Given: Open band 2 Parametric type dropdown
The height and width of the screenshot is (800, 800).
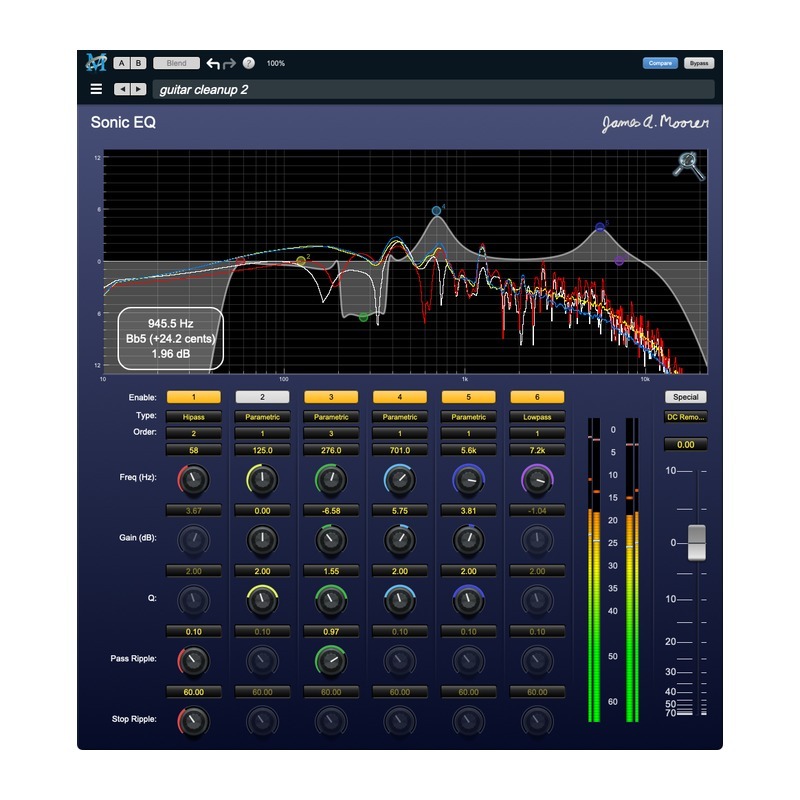Looking at the screenshot, I should [x=262, y=417].
